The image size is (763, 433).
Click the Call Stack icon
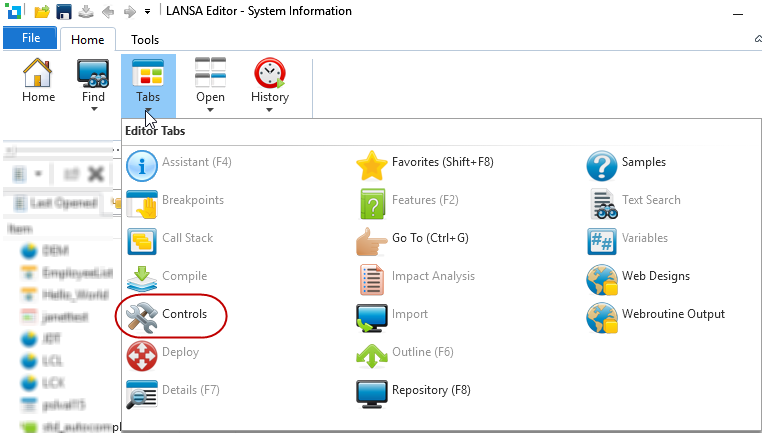click(142, 241)
